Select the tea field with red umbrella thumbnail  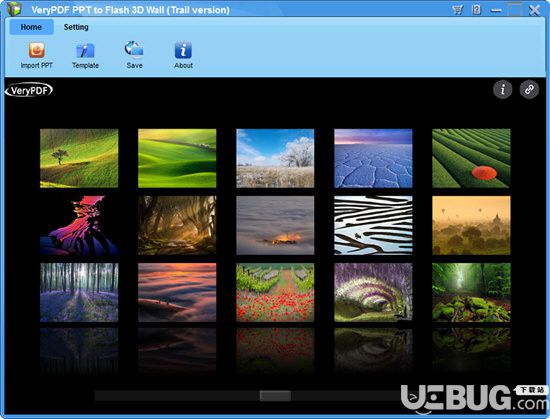(x=471, y=158)
